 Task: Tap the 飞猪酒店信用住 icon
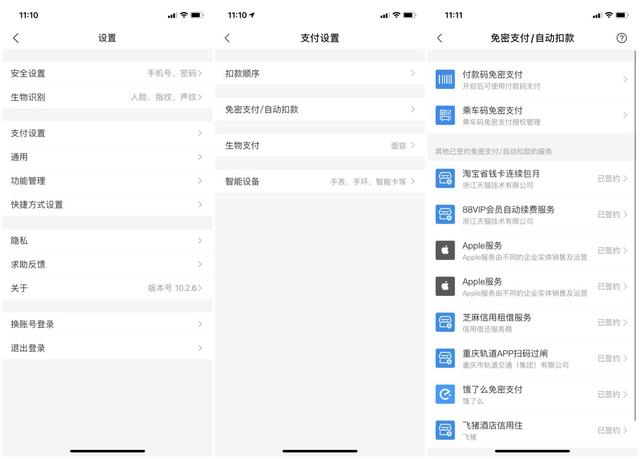tap(446, 430)
